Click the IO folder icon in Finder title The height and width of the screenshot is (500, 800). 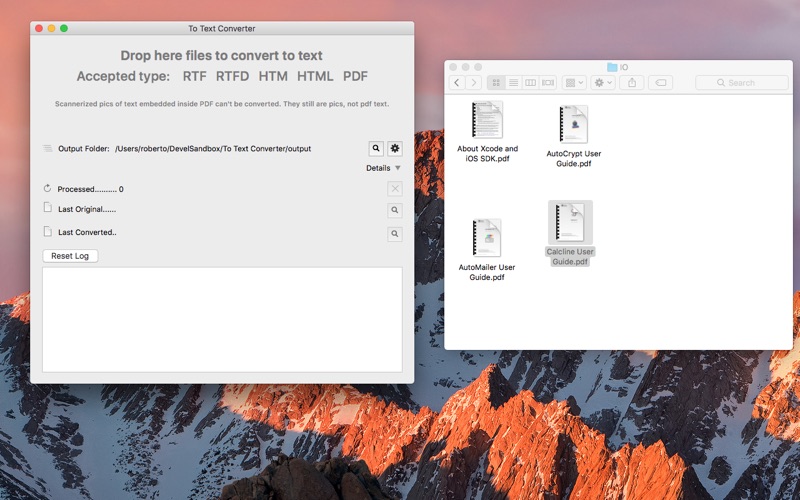[x=612, y=67]
